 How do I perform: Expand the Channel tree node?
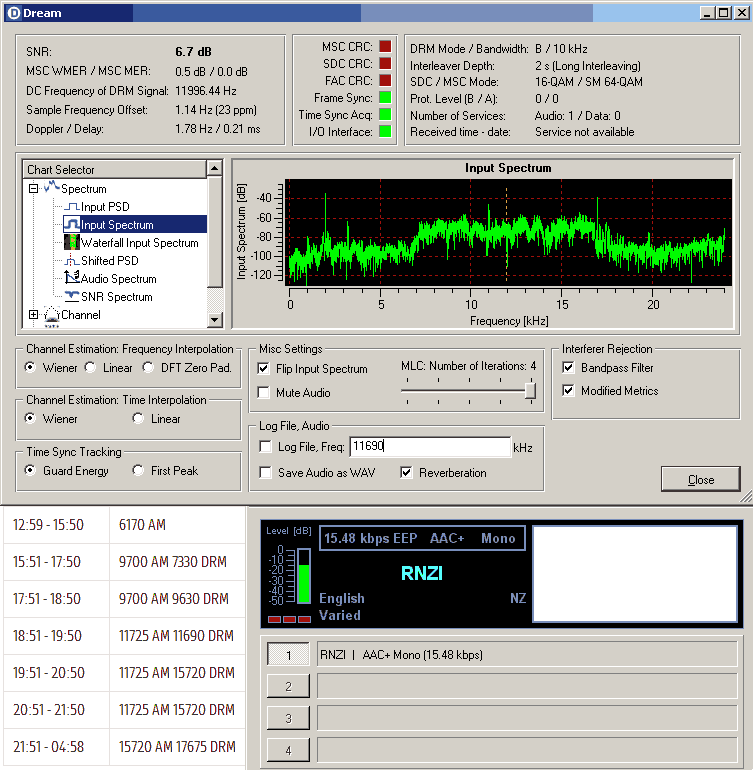[x=33, y=315]
